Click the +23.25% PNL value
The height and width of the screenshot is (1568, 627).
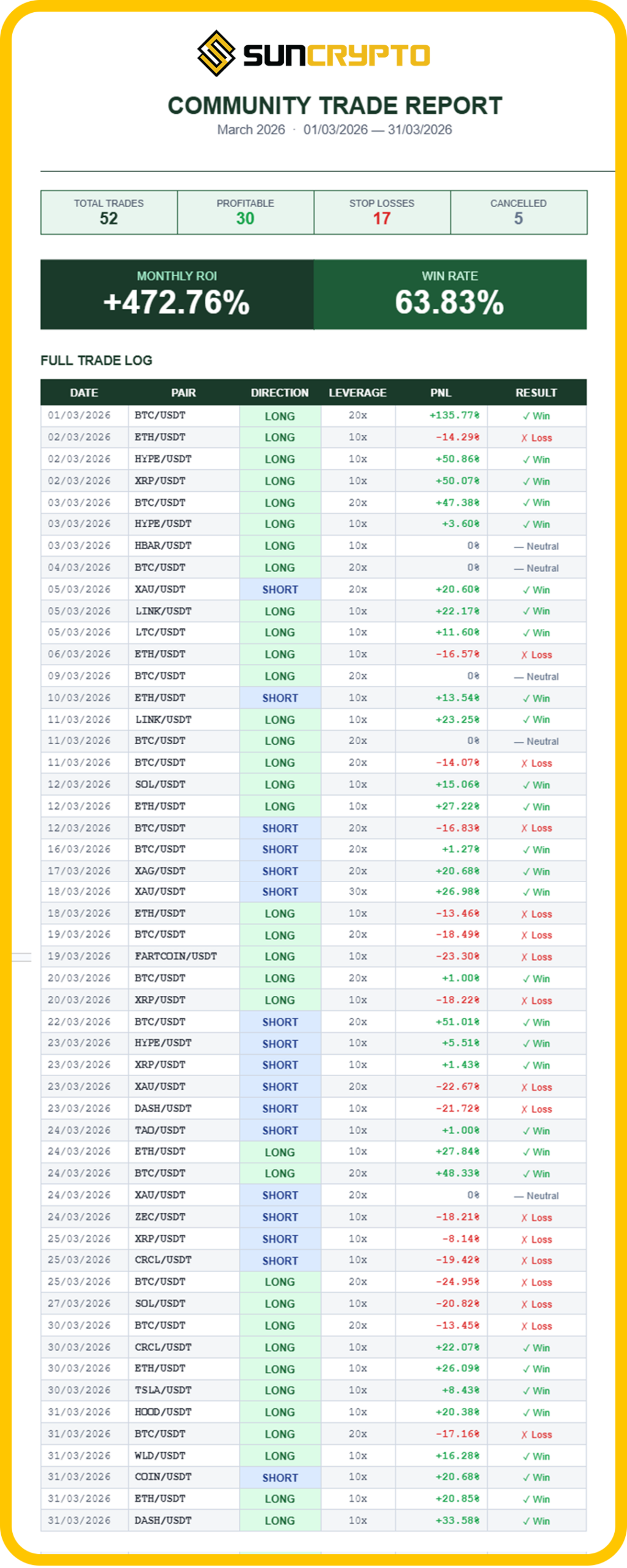(x=457, y=720)
